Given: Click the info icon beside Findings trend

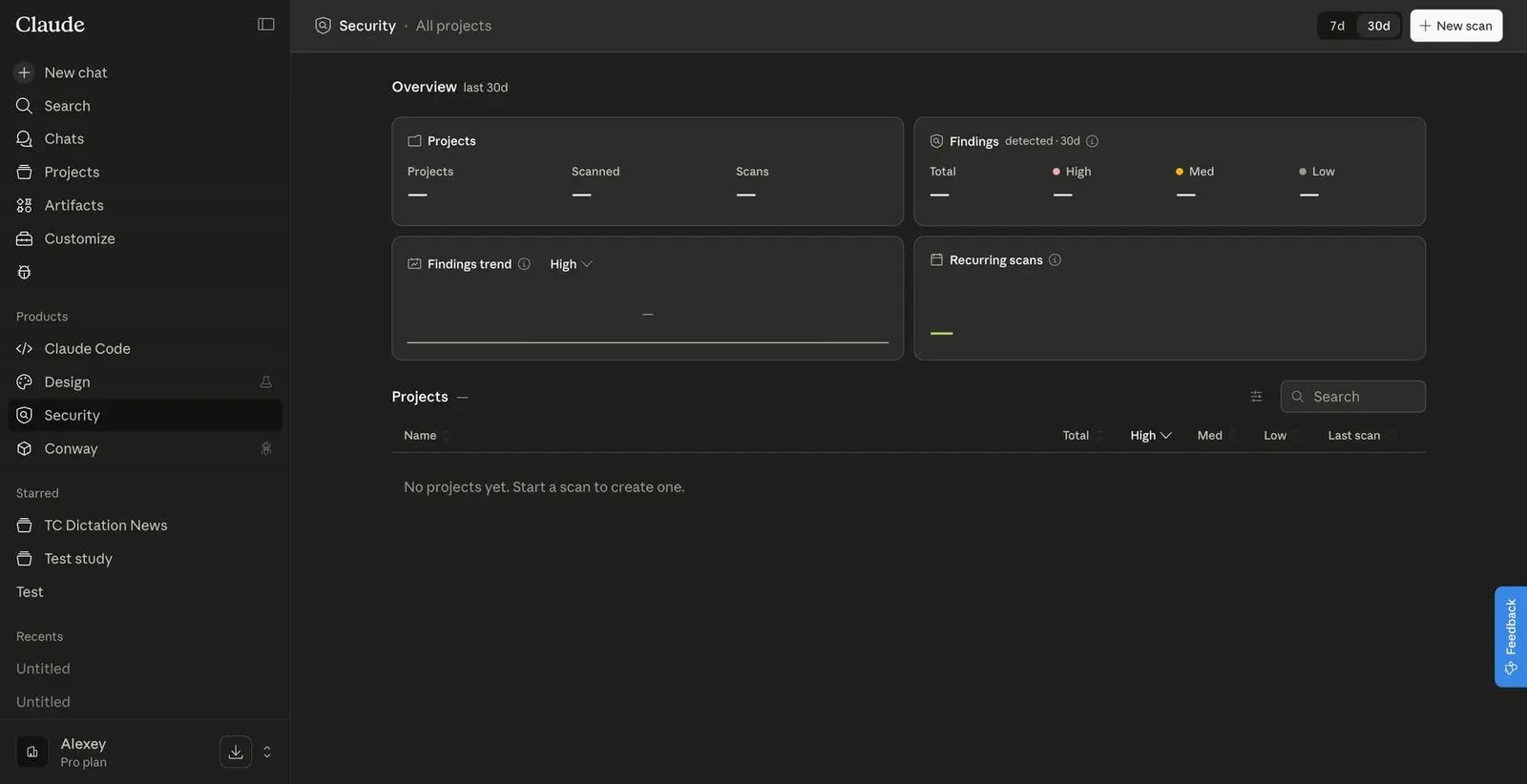Looking at the screenshot, I should click(x=524, y=264).
